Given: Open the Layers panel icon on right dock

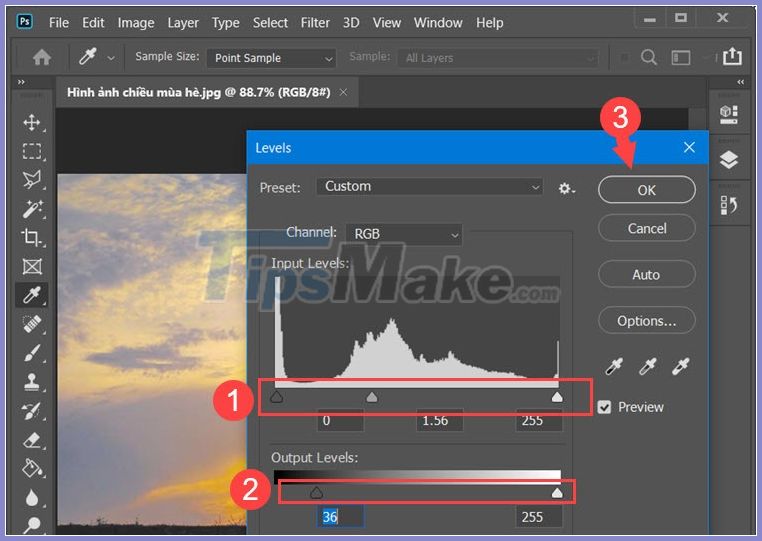Looking at the screenshot, I should pos(728,159).
